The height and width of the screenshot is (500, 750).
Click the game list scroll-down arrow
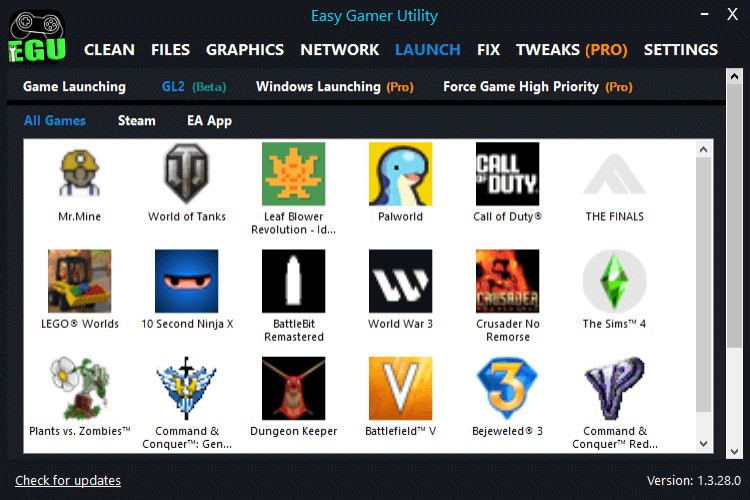(703, 444)
